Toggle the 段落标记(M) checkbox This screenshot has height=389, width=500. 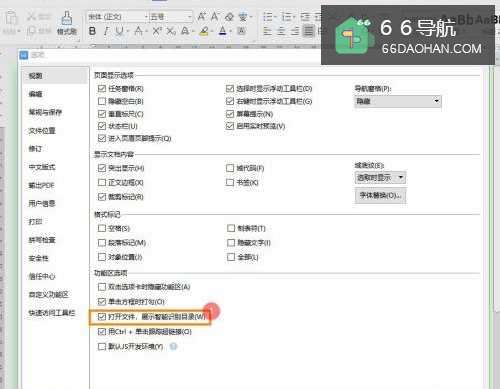coord(102,243)
